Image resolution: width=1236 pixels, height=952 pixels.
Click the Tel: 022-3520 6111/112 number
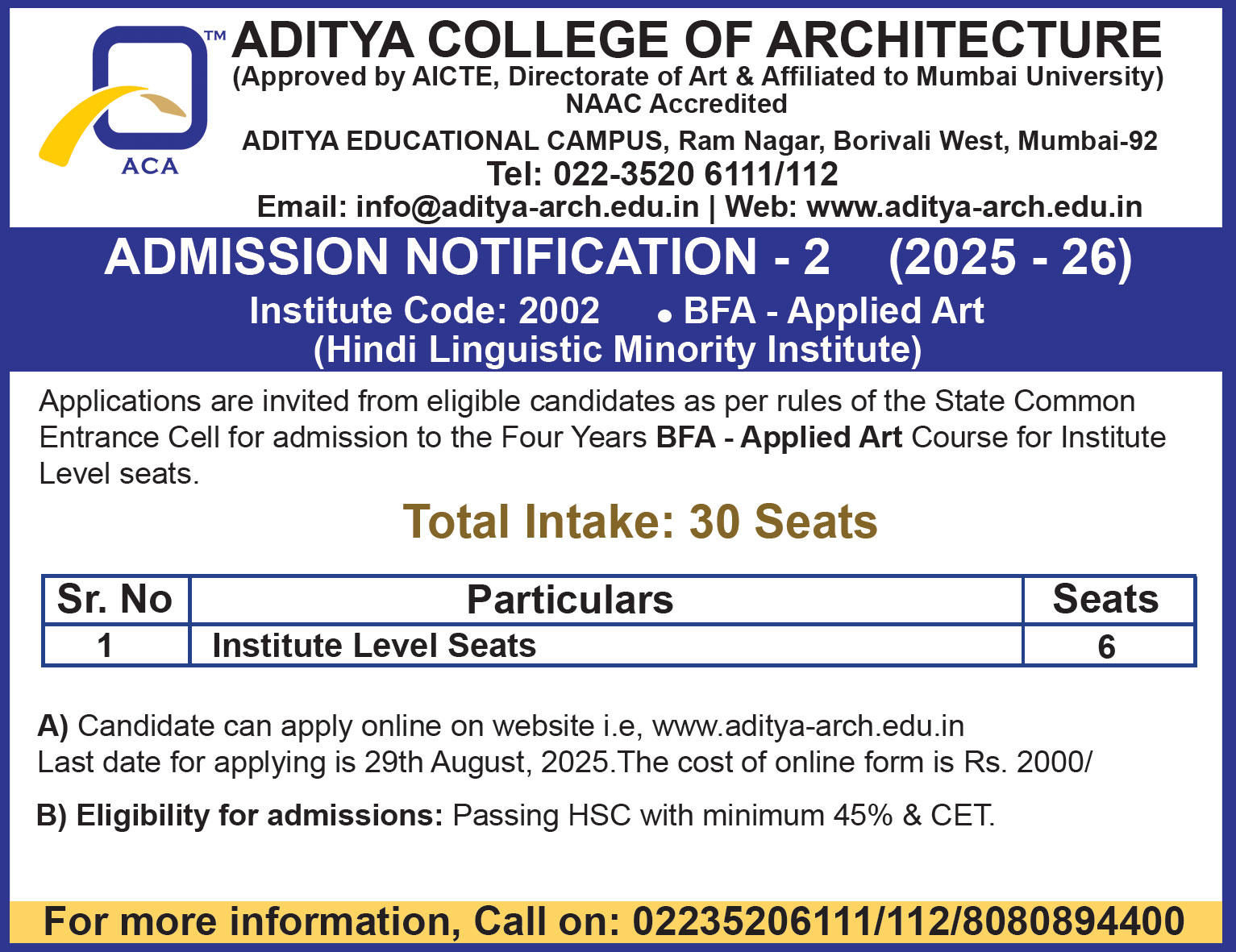click(x=662, y=174)
